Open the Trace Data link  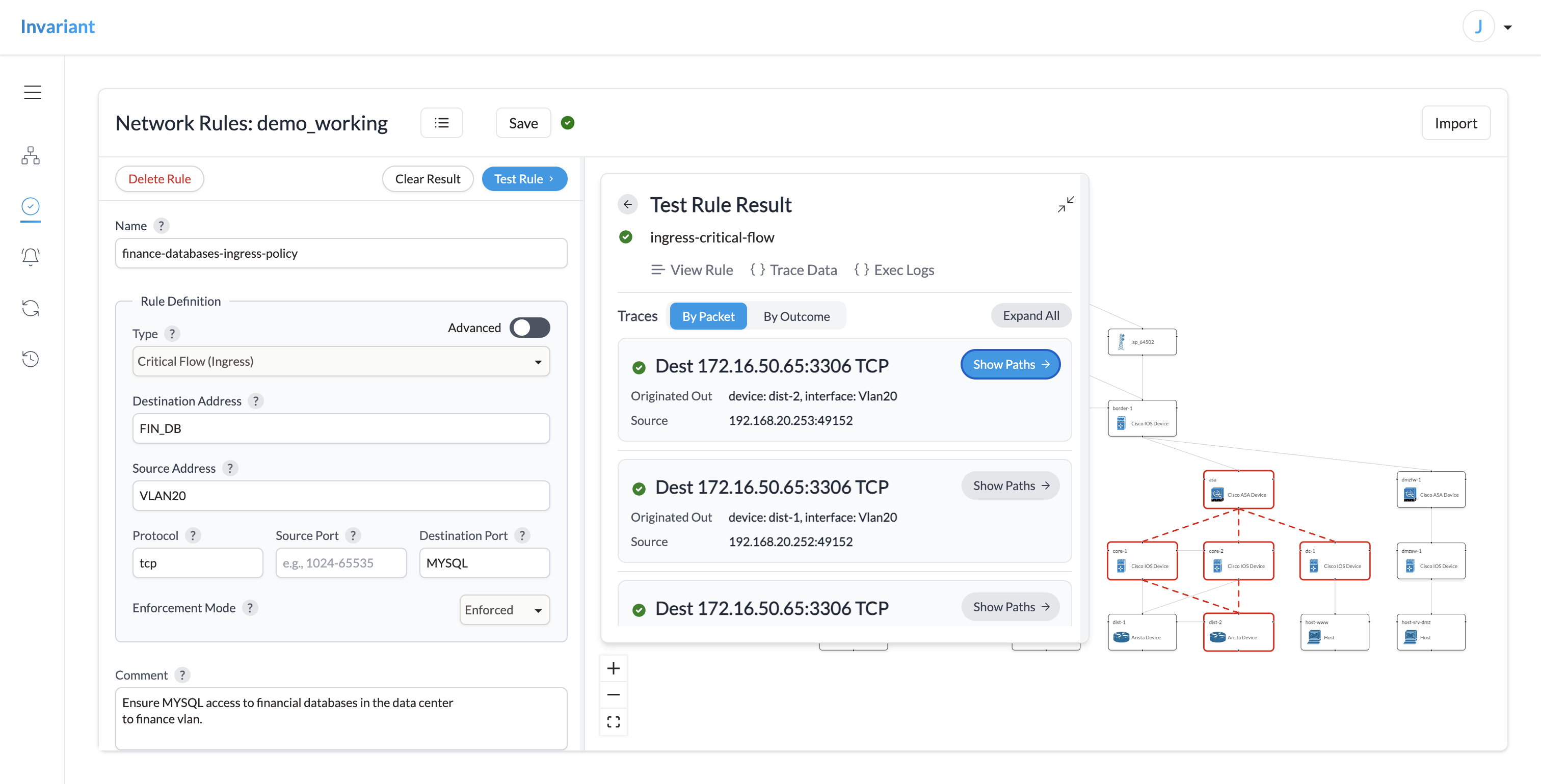(794, 271)
